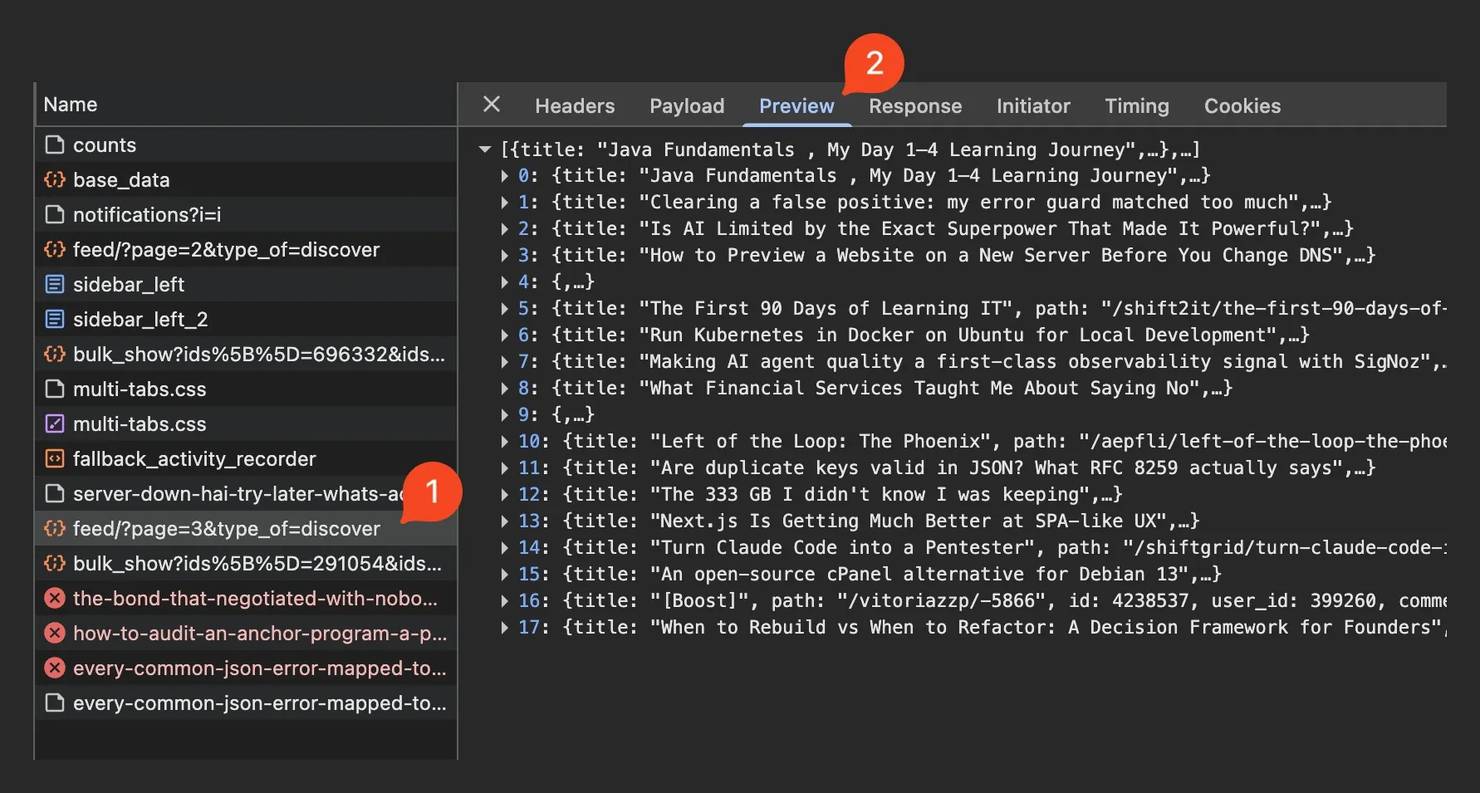This screenshot has width=1480, height=793.
Task: Expand item 11 duplicate keys valid in JSON
Action: tap(505, 467)
